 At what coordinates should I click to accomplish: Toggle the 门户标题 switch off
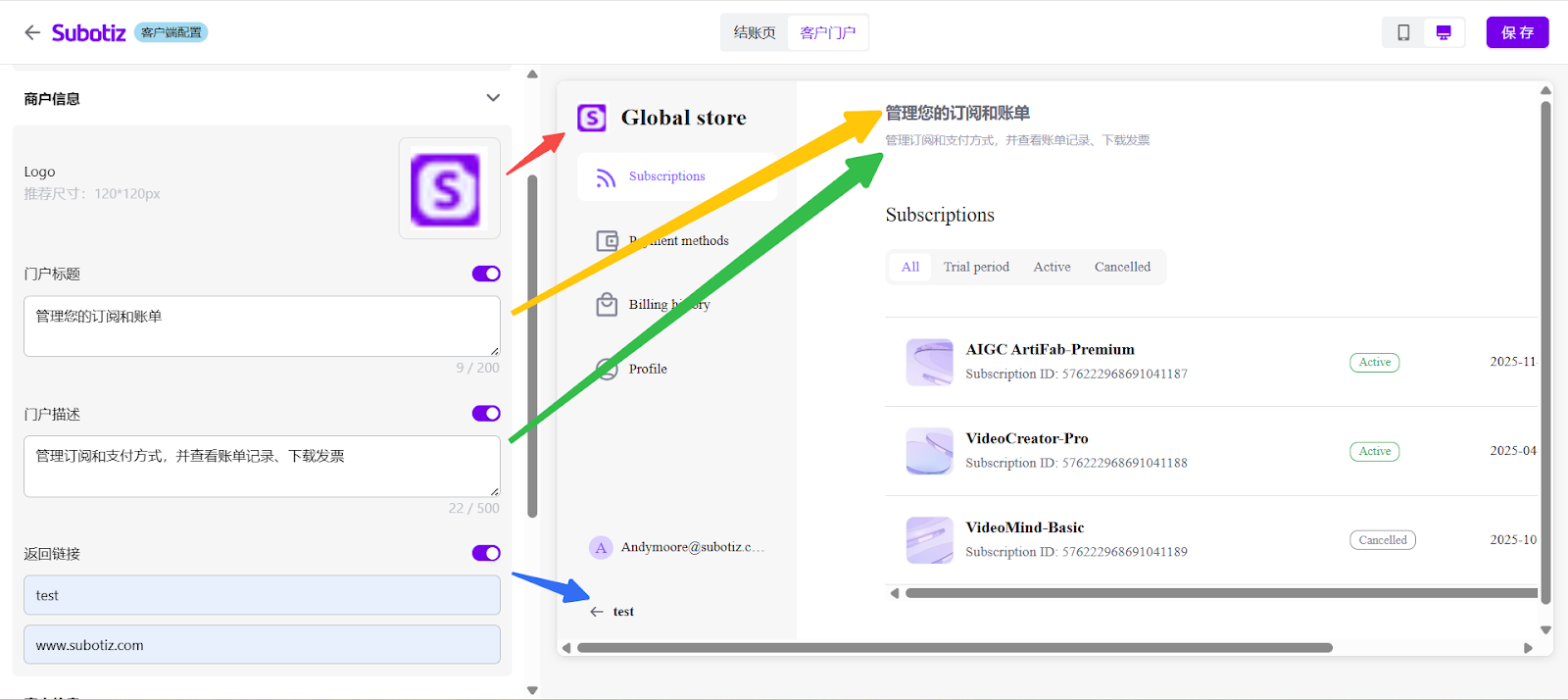click(x=486, y=274)
